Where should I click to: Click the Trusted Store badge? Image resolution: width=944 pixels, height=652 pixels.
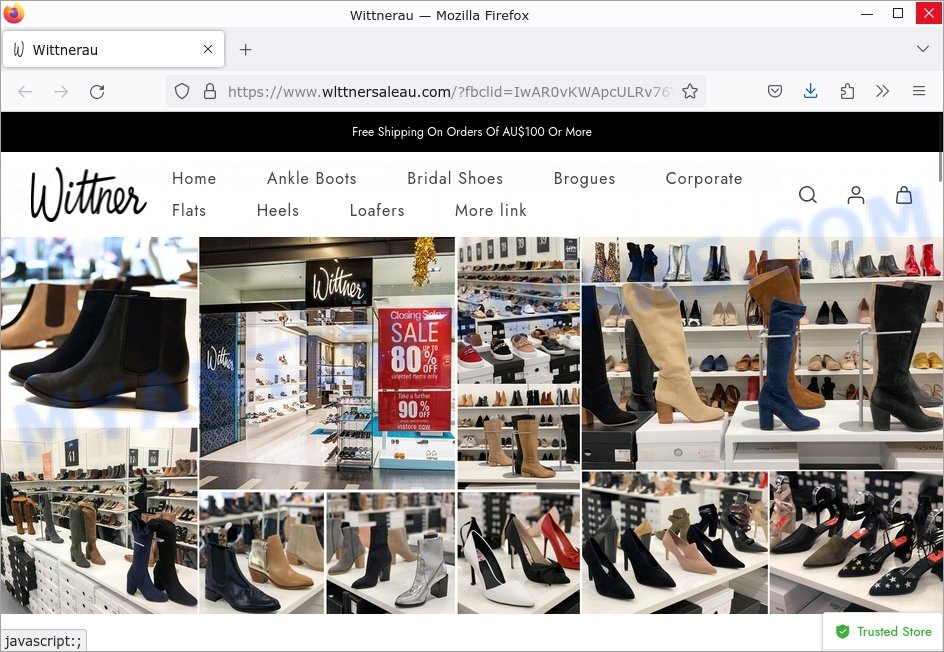tap(883, 632)
